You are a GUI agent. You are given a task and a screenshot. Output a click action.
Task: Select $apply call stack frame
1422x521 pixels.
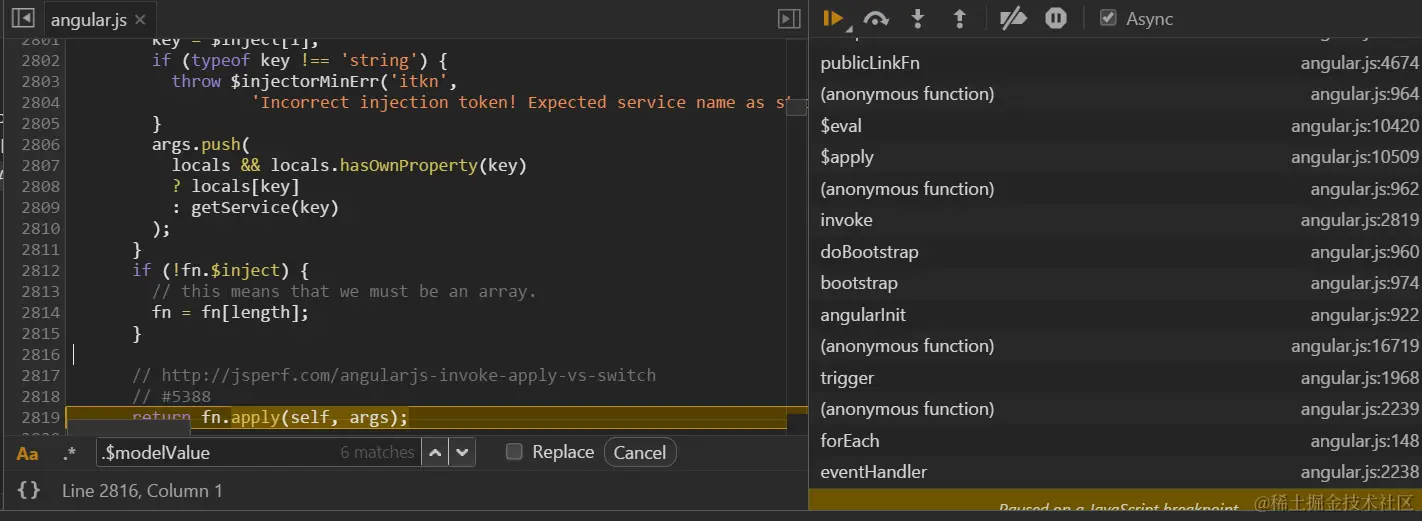pos(1115,157)
